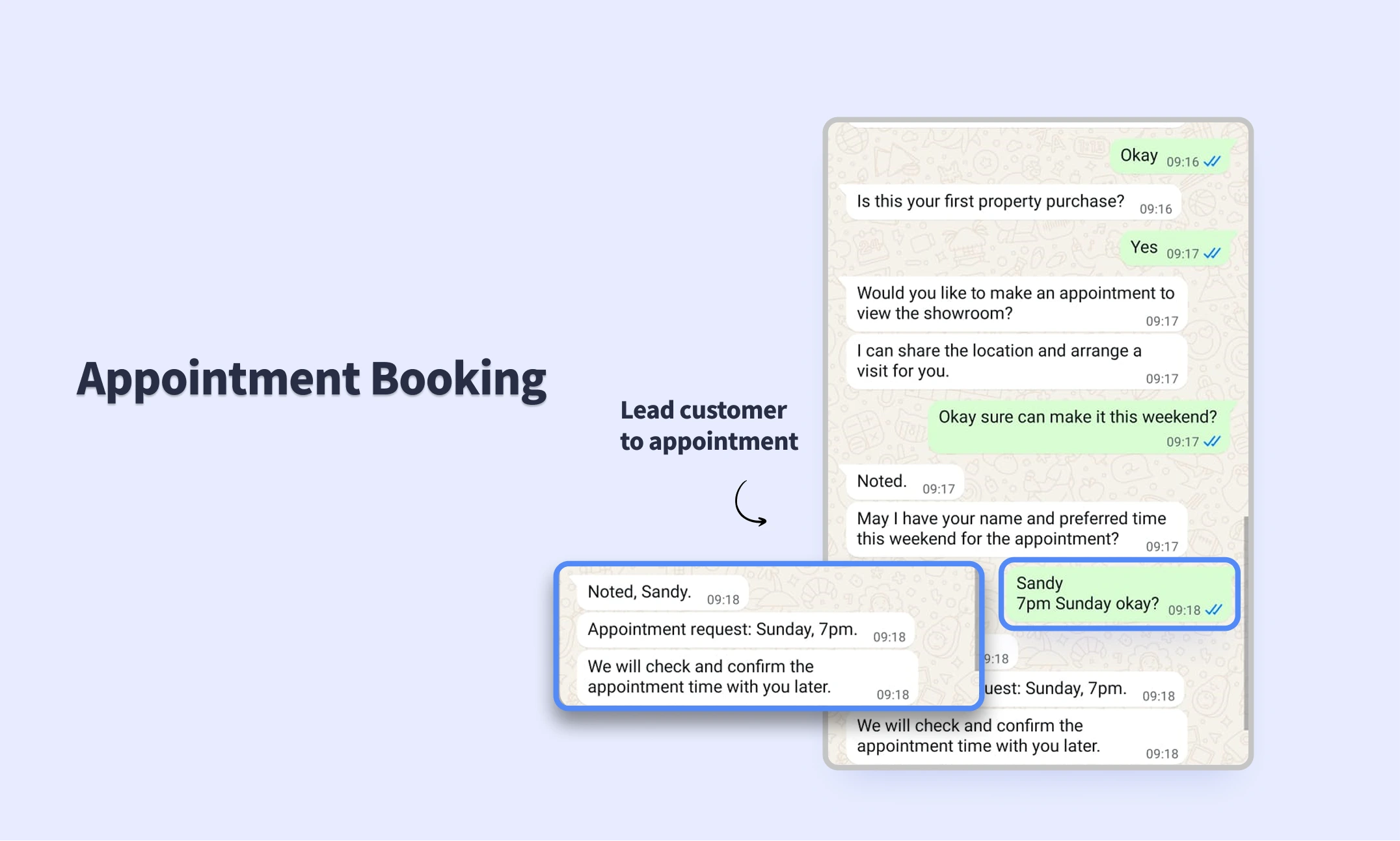Click blue ticks on weekend message

(1212, 441)
